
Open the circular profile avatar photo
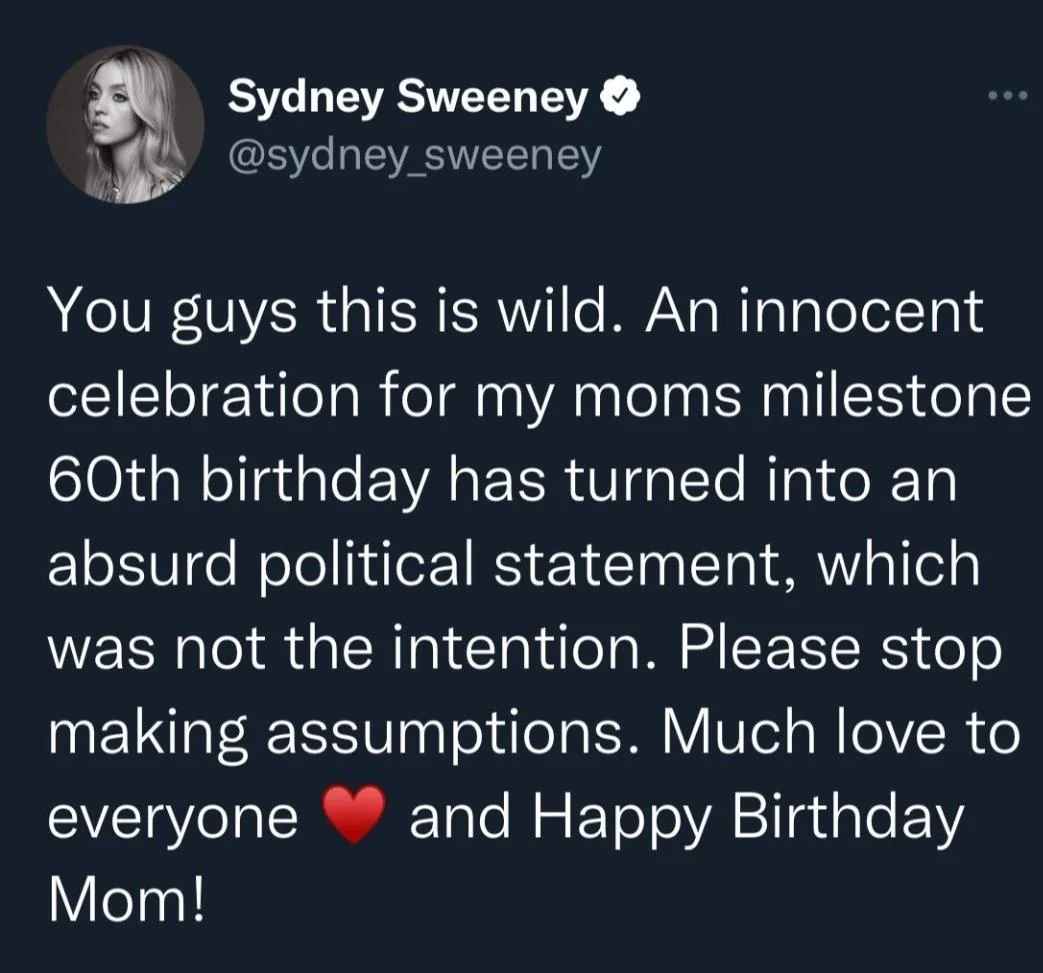[126, 125]
